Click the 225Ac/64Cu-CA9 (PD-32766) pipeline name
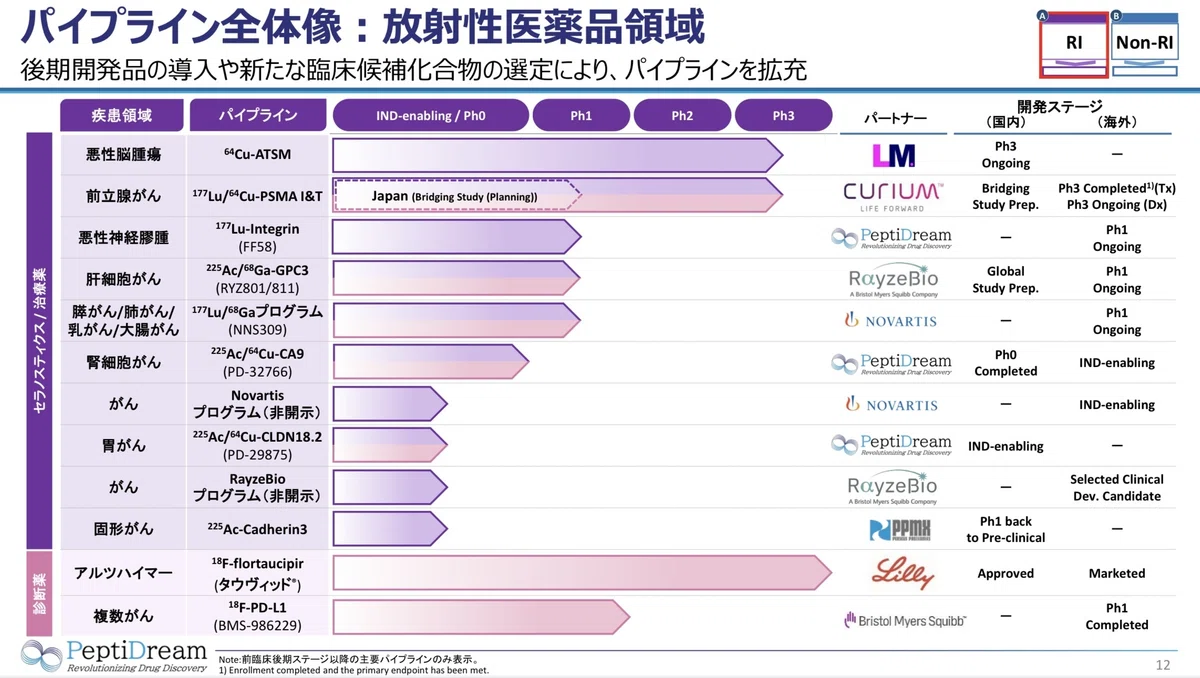The image size is (1200, 678). pos(257,362)
